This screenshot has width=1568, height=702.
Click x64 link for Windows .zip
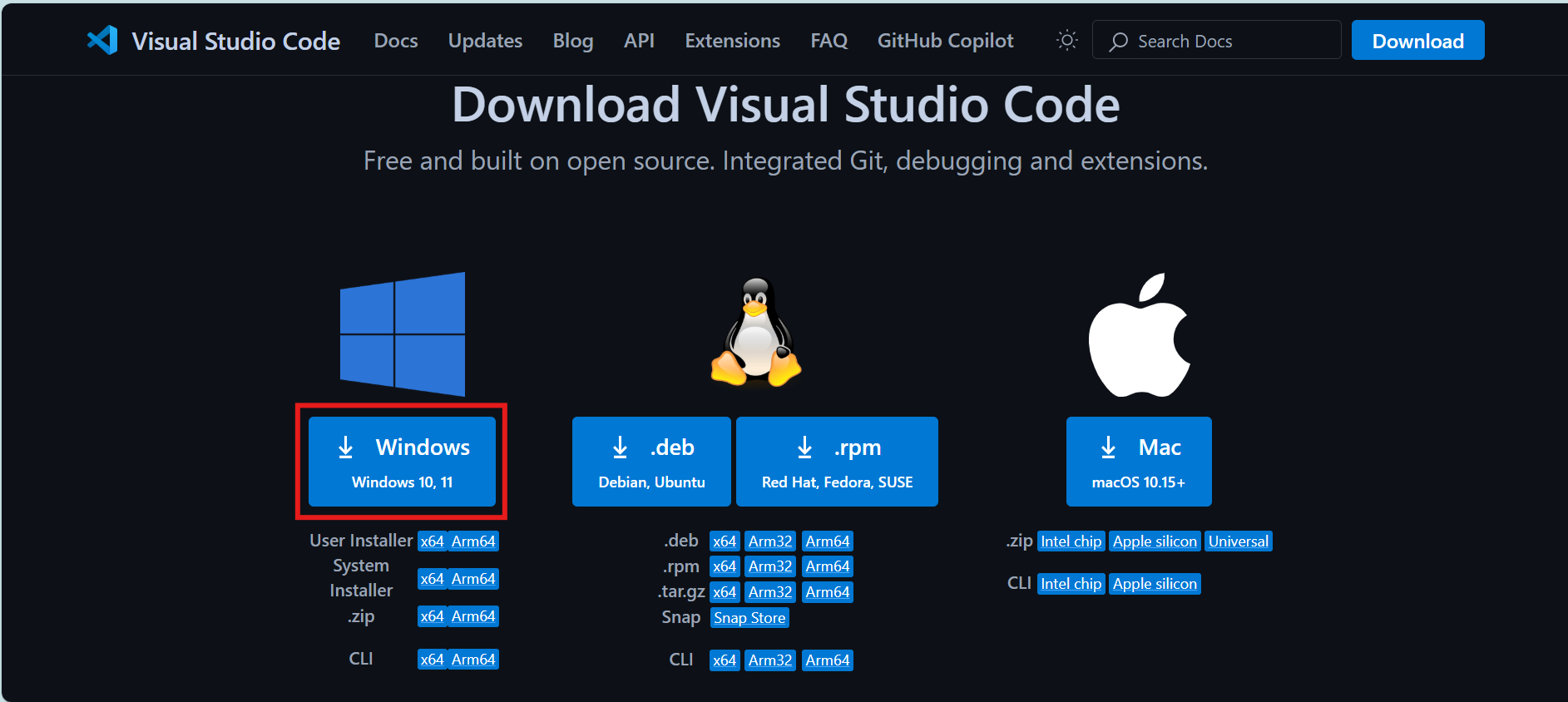coord(432,616)
